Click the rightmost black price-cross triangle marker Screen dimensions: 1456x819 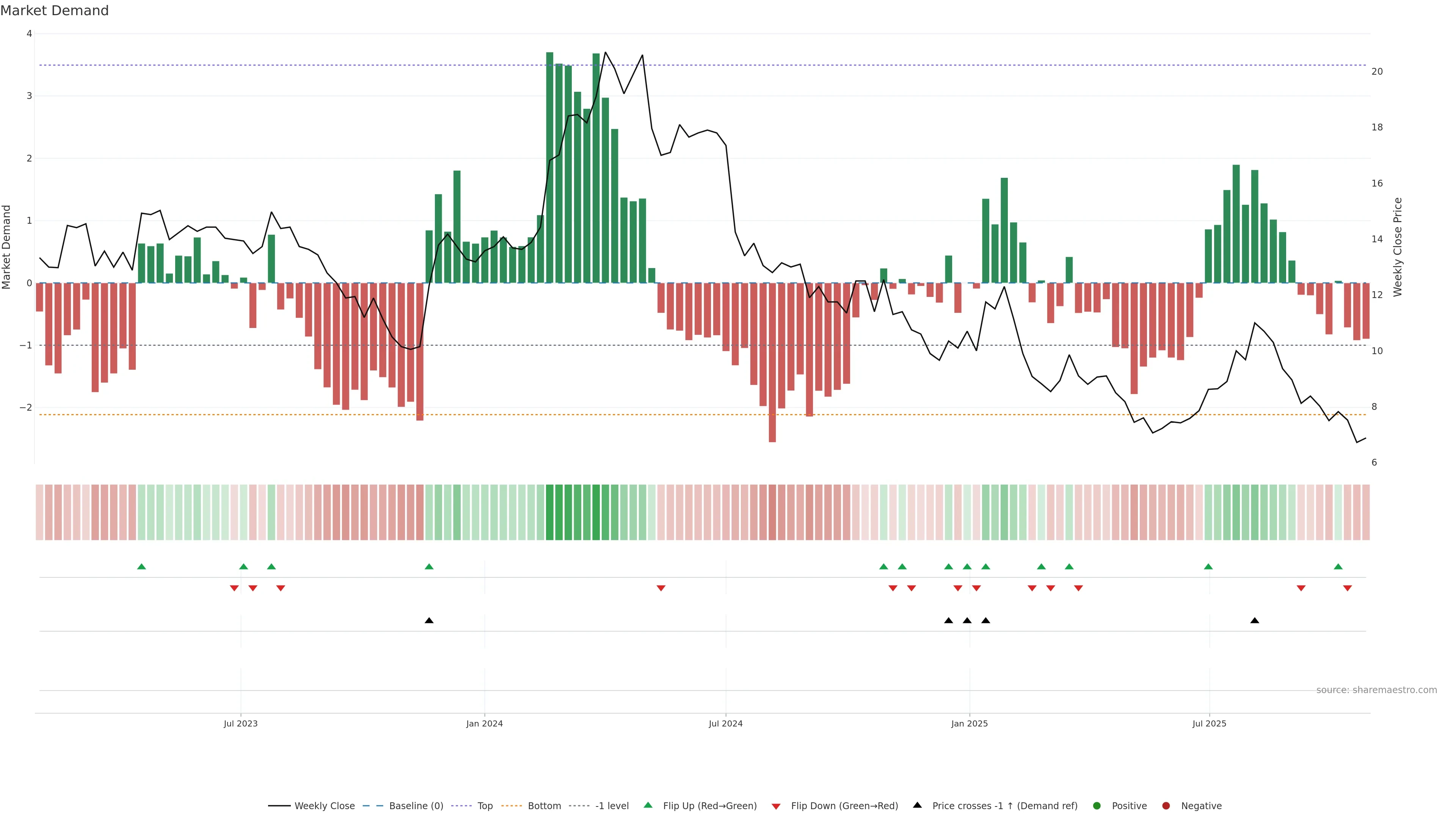coord(1255,621)
